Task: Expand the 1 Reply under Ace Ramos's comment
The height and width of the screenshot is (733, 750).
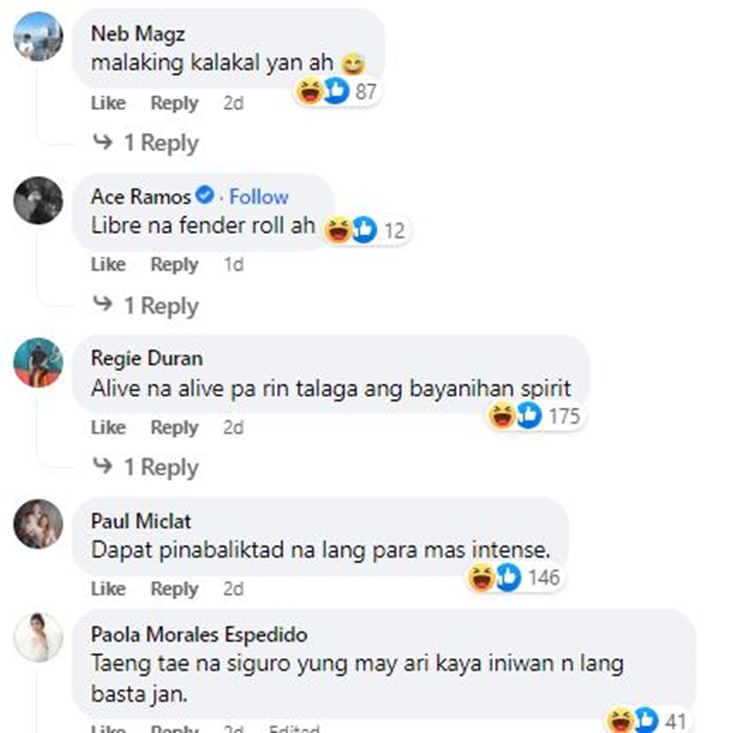Action: [x=146, y=305]
